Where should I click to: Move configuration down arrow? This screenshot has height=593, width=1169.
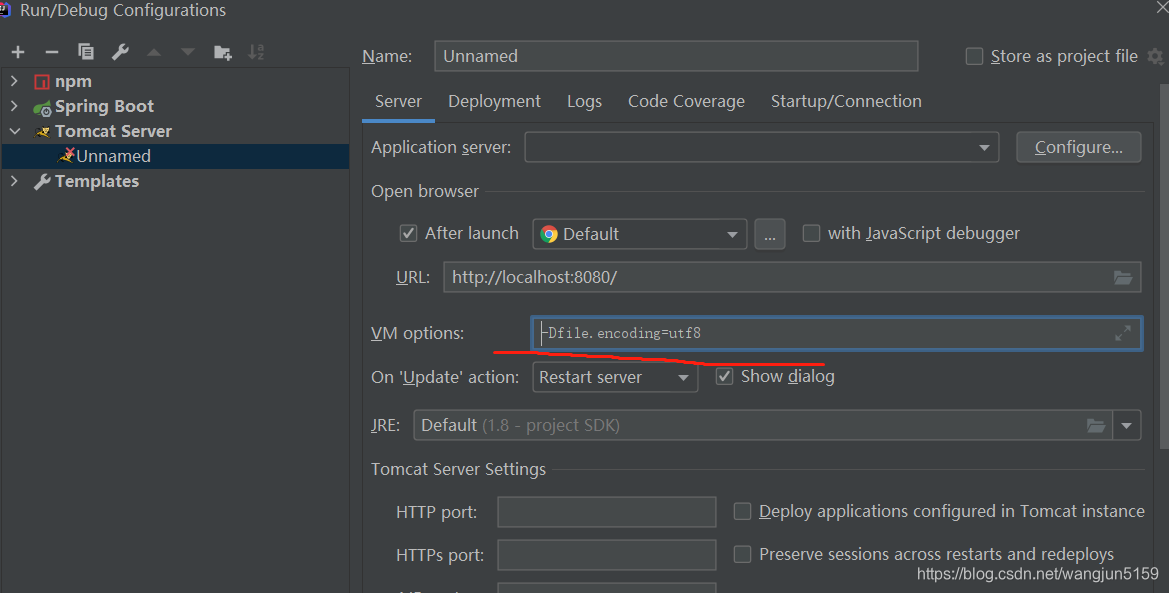pos(188,52)
